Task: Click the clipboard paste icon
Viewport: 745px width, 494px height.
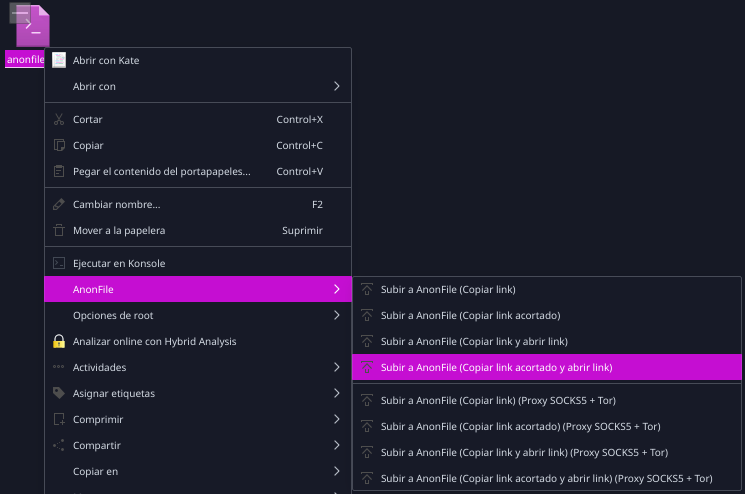Action: click(59, 171)
